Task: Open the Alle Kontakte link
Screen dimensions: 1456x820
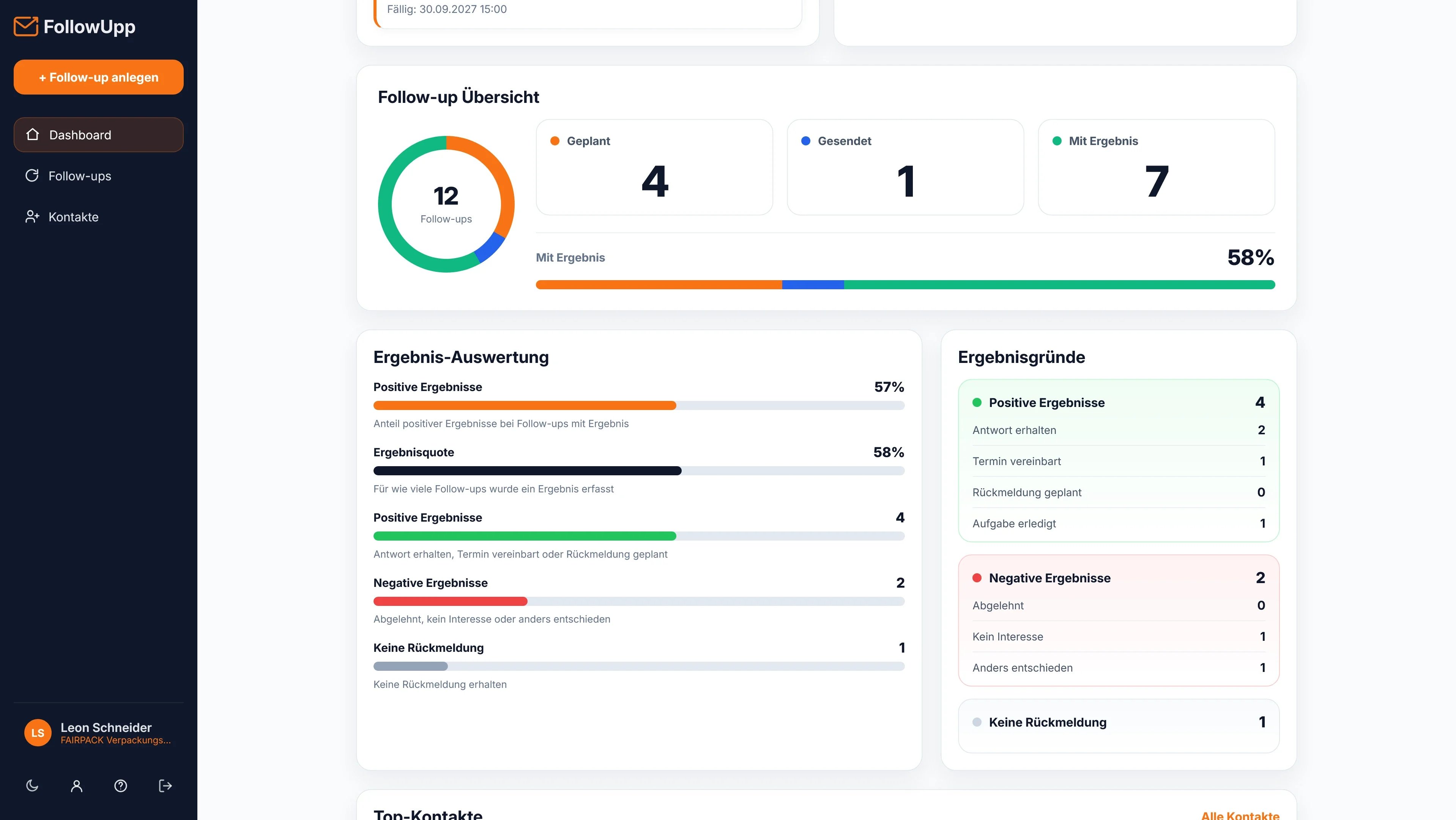Action: click(x=1240, y=815)
